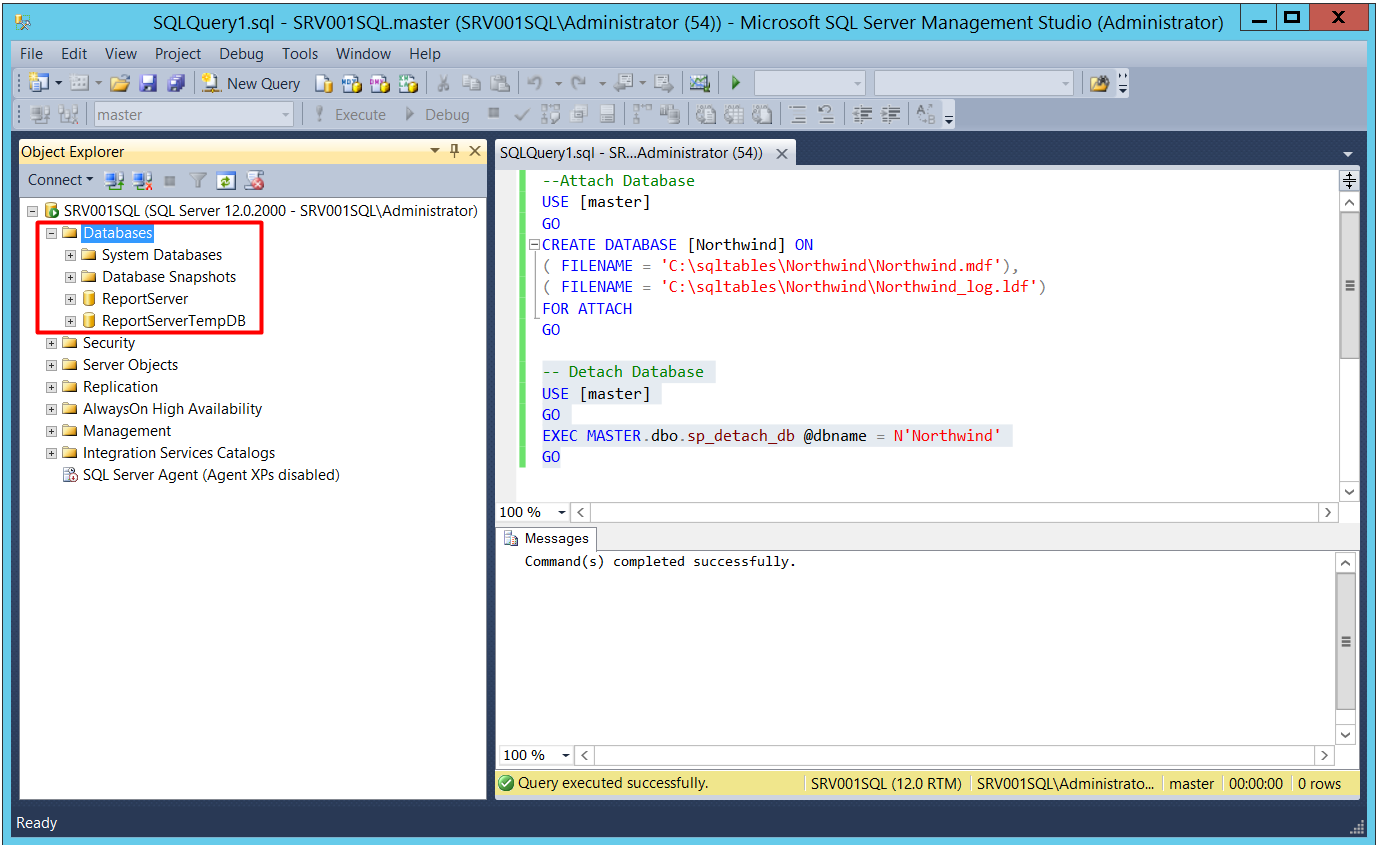Image resolution: width=1380 pixels, height=845 pixels.
Task: Click Change Connection icon in SQL toolbar
Action: [x=69, y=114]
